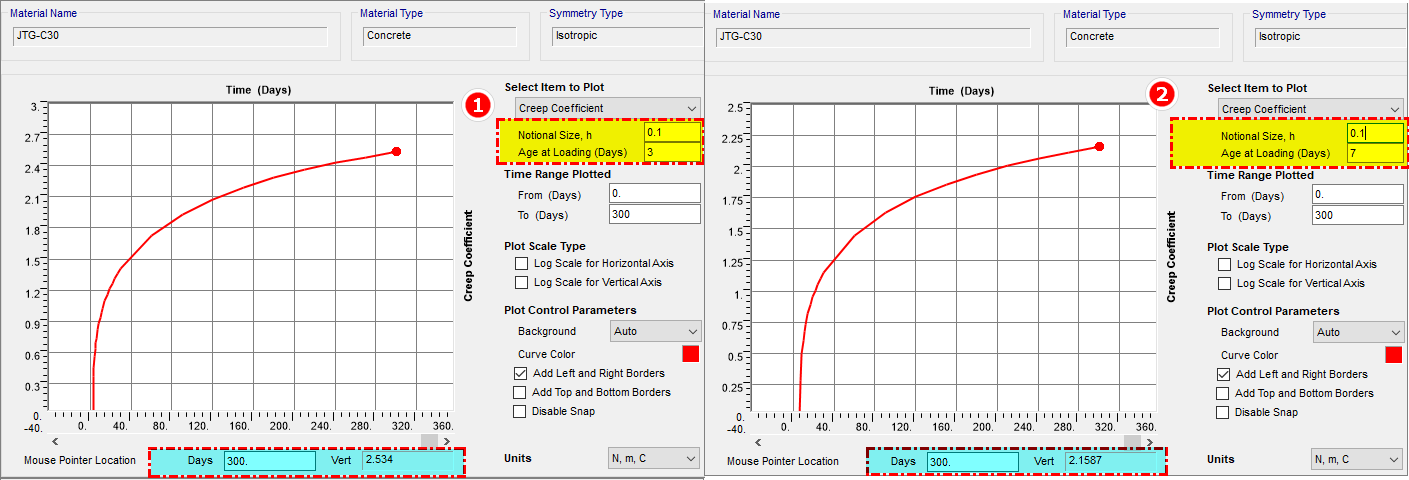Enable Log Scale for Horizontal Axis in left panel
Image resolution: width=1409 pixels, height=480 pixels.
point(521,264)
